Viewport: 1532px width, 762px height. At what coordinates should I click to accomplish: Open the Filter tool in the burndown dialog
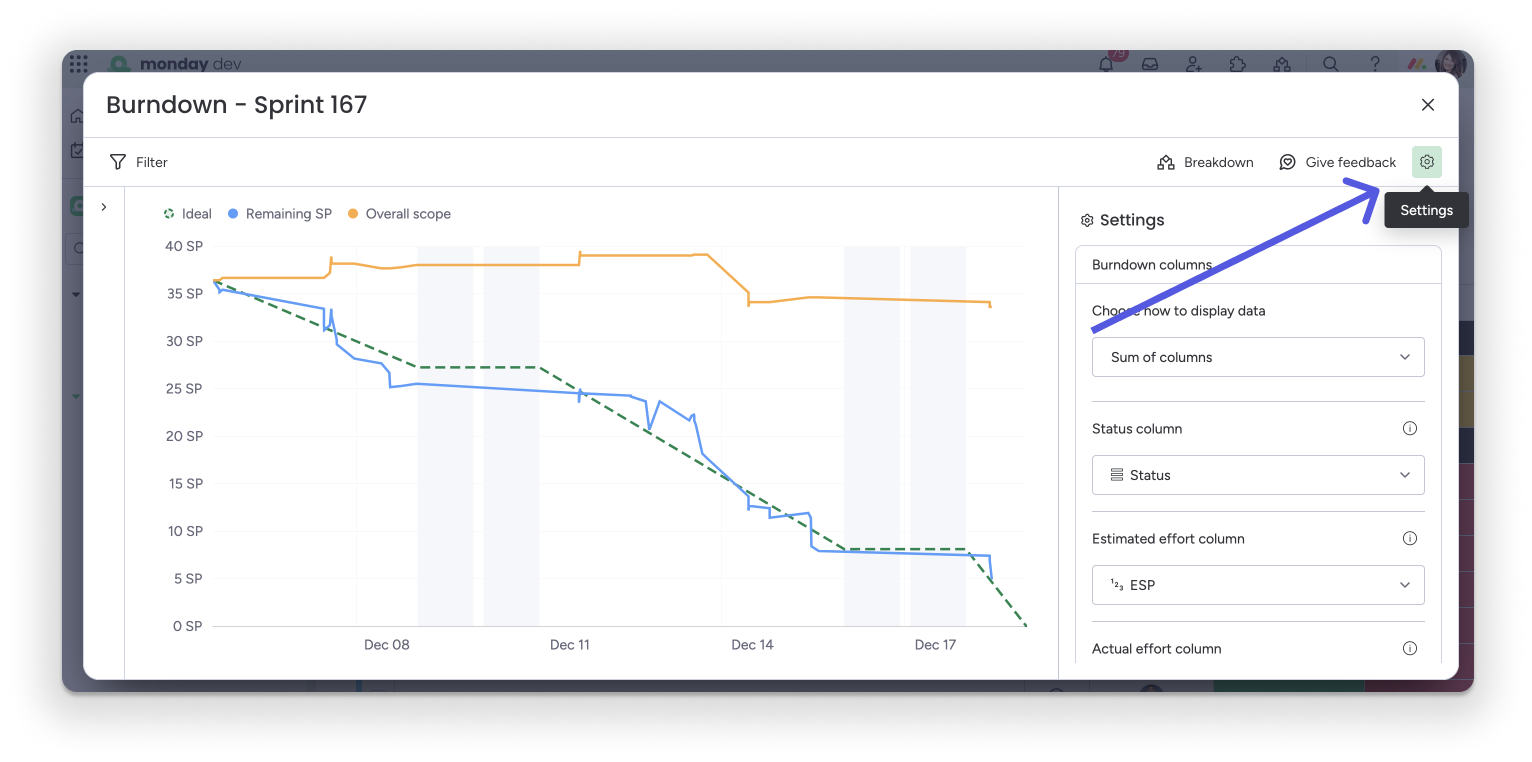point(139,161)
